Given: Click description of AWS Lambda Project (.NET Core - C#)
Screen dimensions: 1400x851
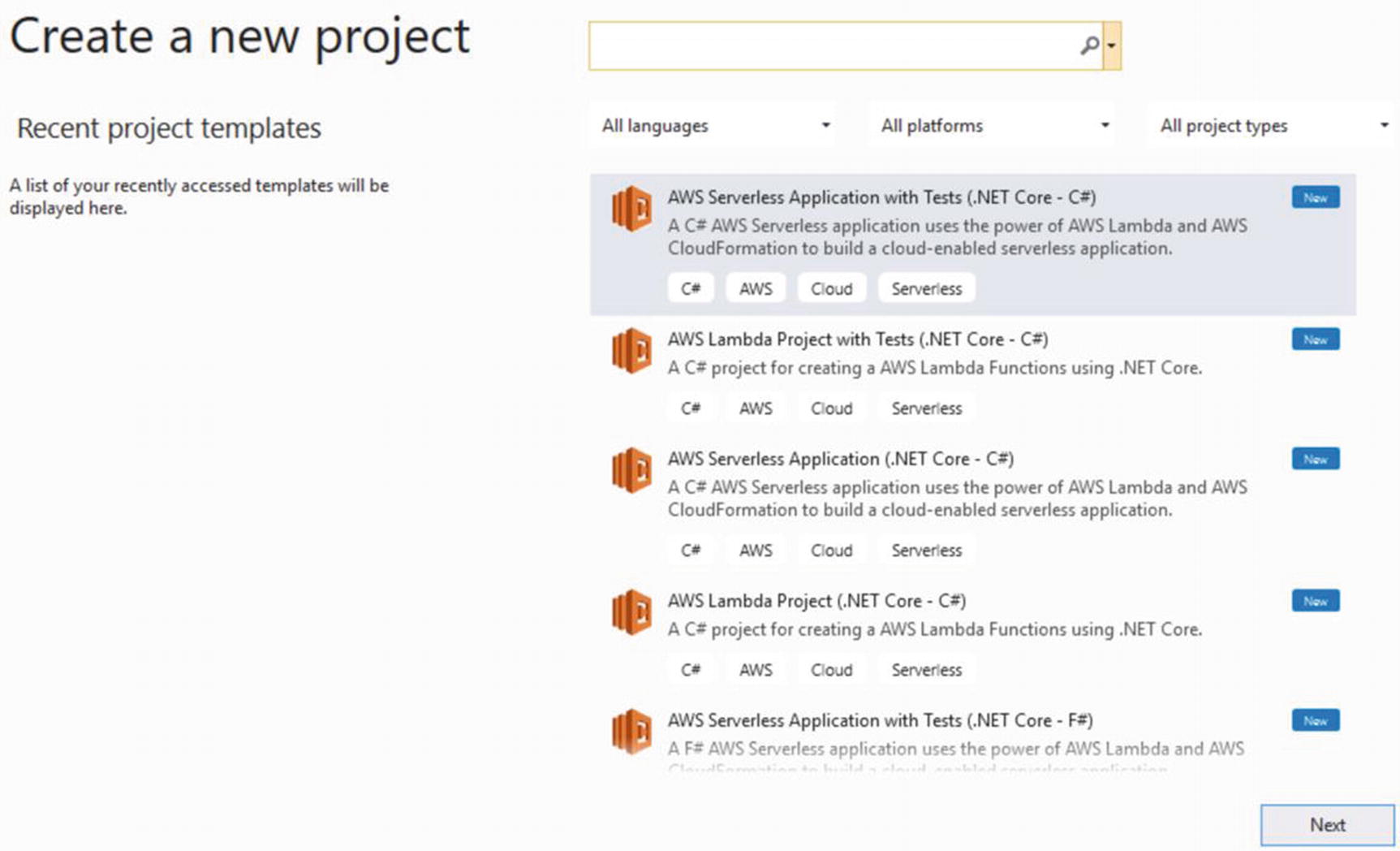Looking at the screenshot, I should [x=935, y=629].
